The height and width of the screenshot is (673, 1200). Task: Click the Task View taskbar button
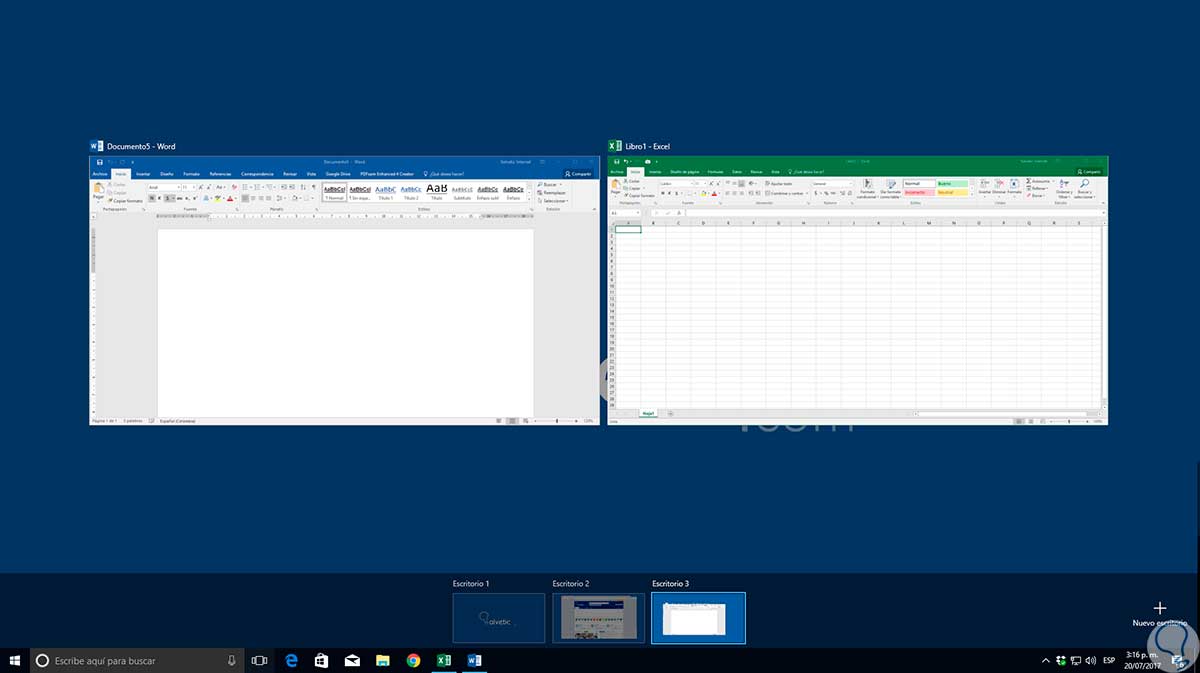click(x=259, y=660)
